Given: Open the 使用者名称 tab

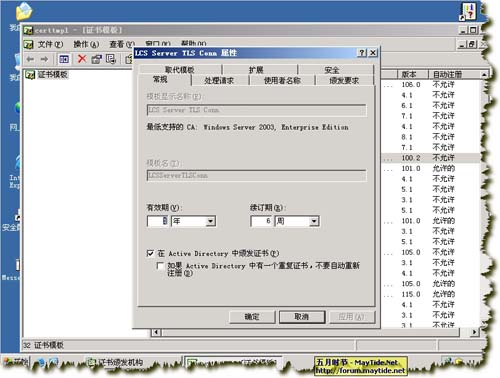Looking at the screenshot, I should click(282, 80).
